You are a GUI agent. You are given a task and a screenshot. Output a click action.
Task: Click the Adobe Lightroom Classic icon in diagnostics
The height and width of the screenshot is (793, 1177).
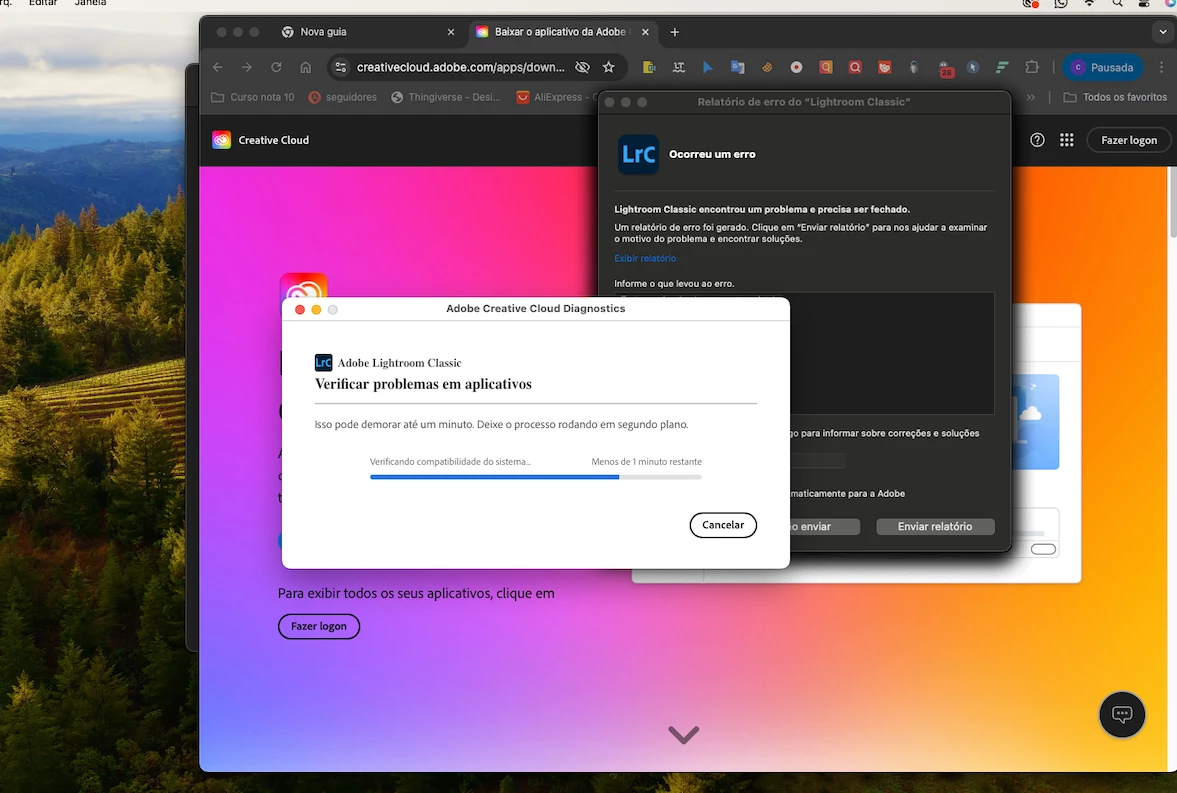(x=324, y=363)
